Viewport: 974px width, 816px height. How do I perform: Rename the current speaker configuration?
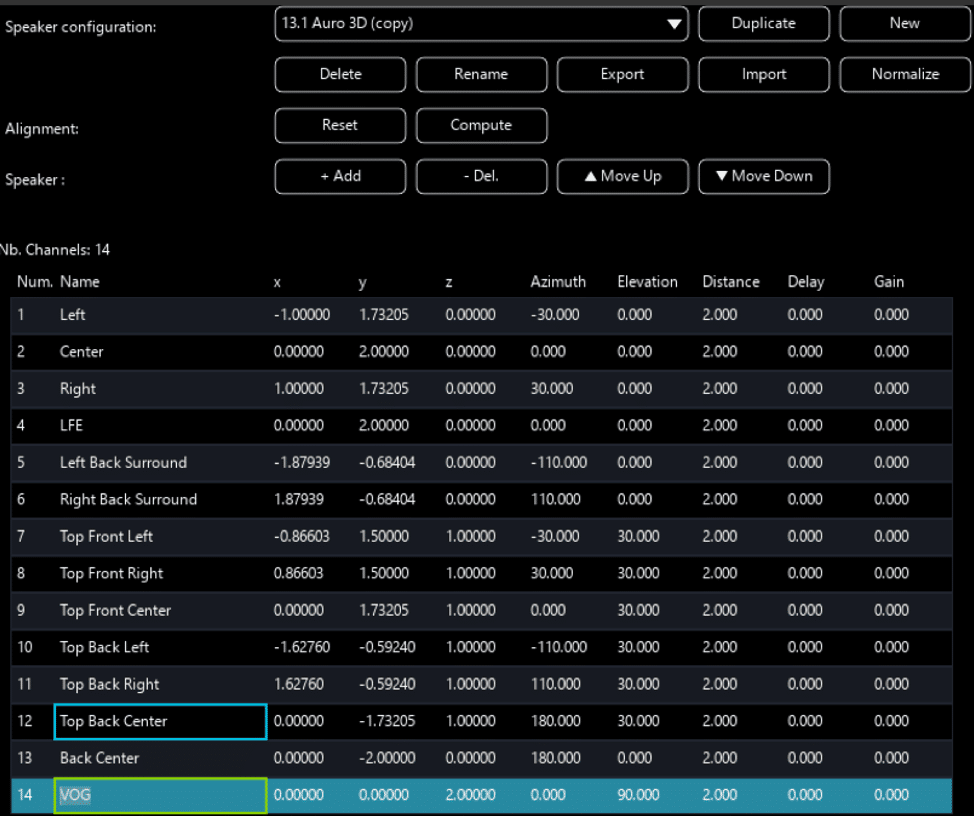tap(481, 75)
